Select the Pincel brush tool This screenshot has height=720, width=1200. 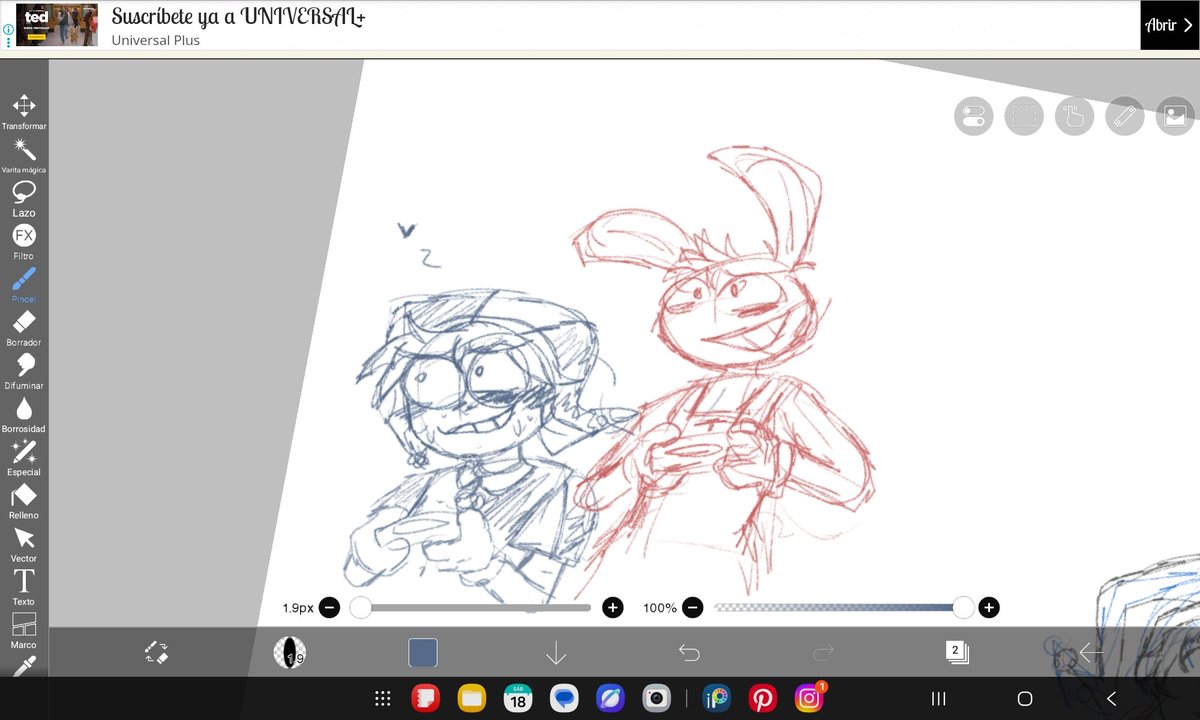24,285
